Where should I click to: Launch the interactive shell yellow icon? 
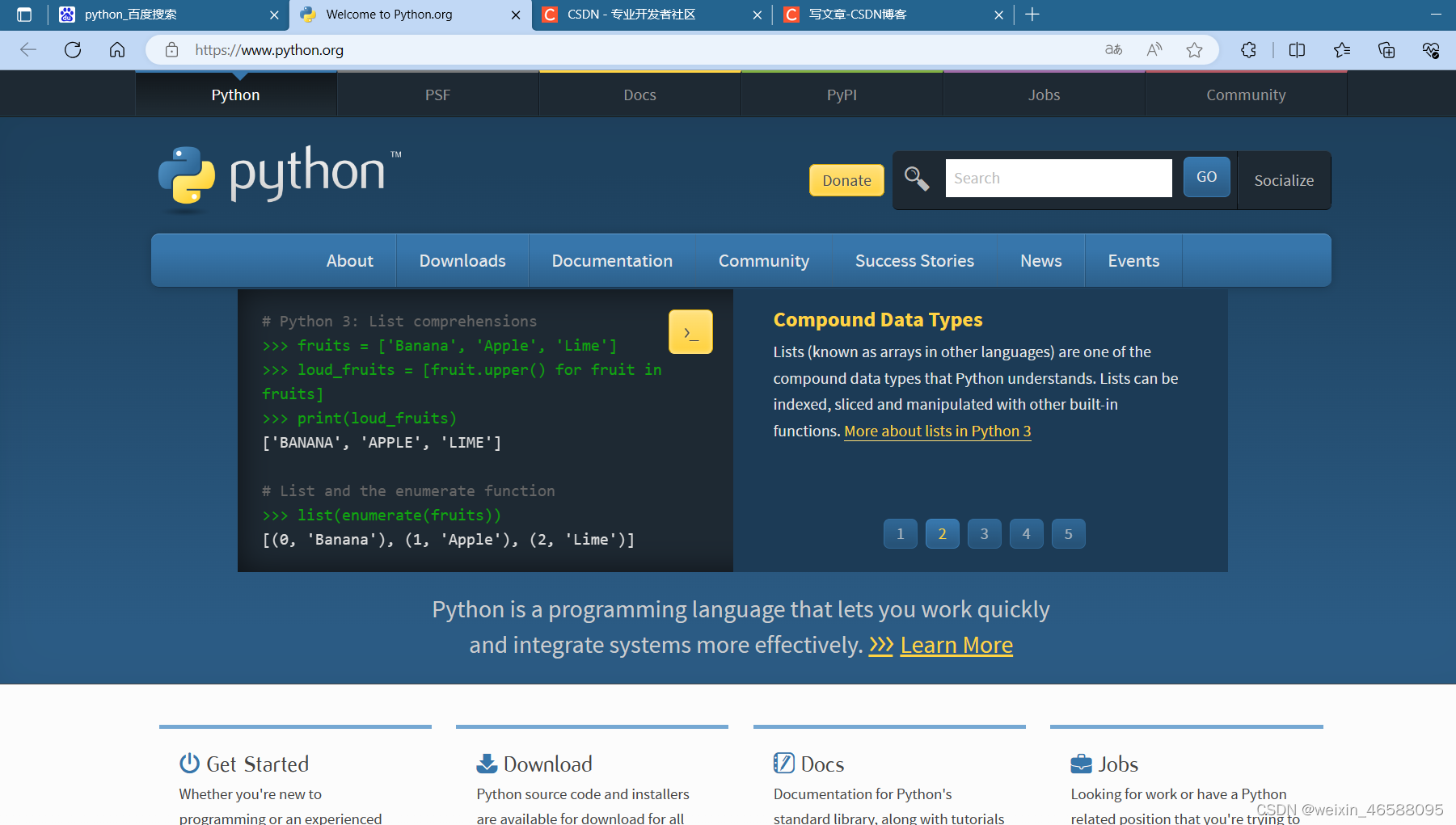click(690, 332)
